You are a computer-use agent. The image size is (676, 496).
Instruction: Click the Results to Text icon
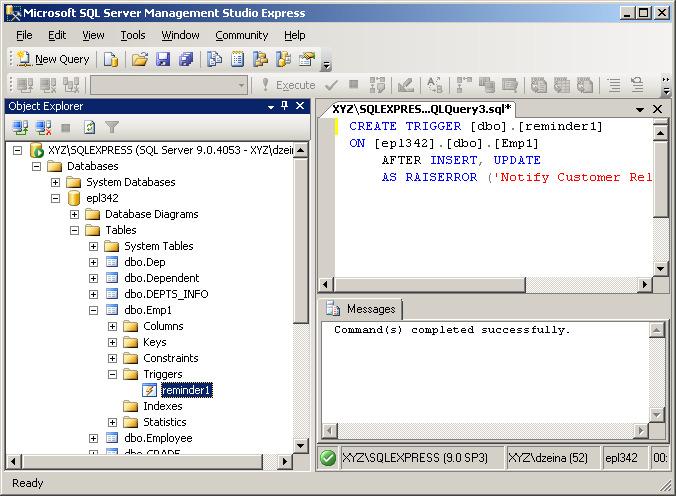pyautogui.click(x=538, y=85)
